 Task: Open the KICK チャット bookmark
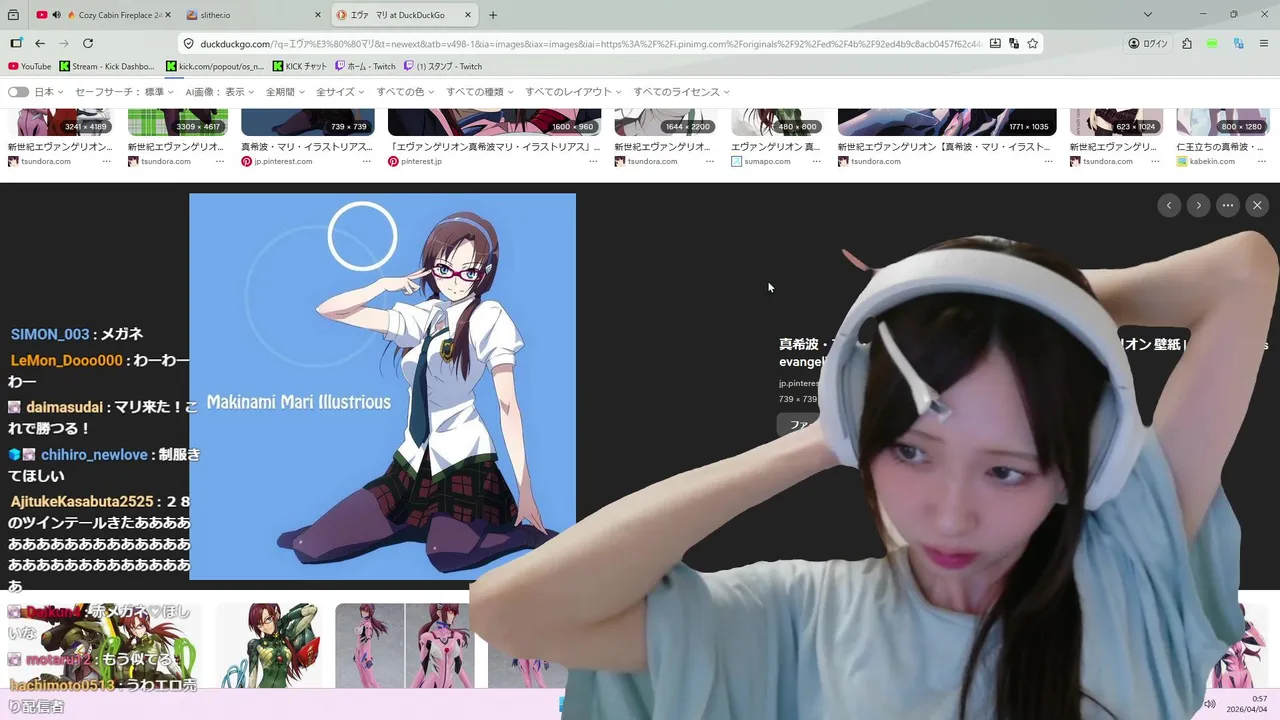click(300, 66)
